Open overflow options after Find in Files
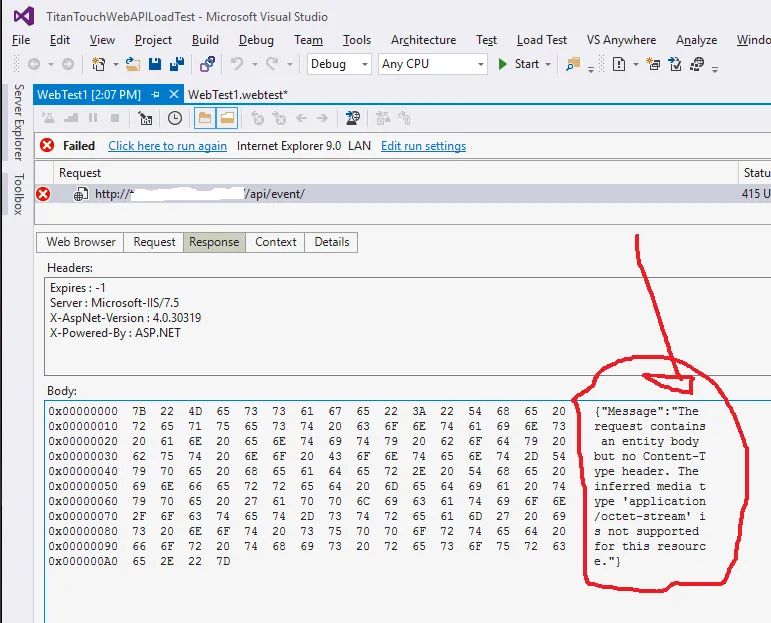This screenshot has width=771, height=623. (591, 69)
